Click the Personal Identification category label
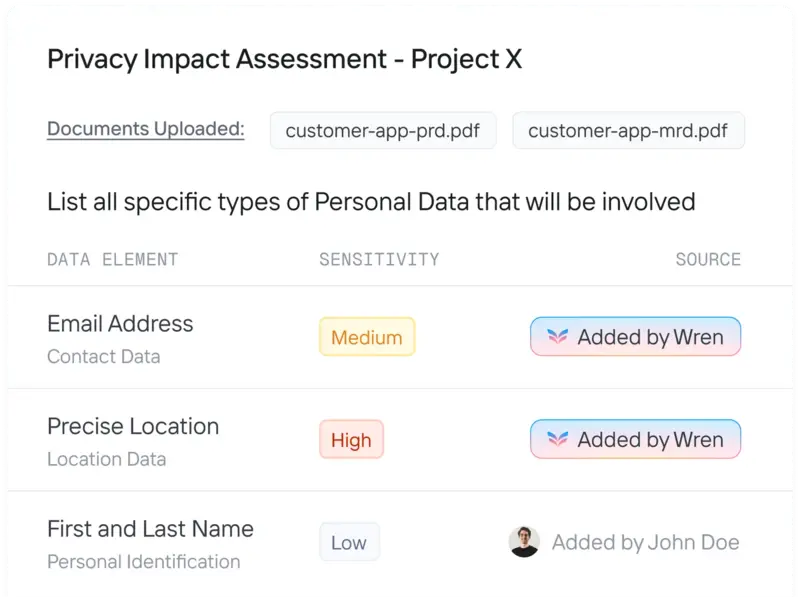 click(x=143, y=561)
